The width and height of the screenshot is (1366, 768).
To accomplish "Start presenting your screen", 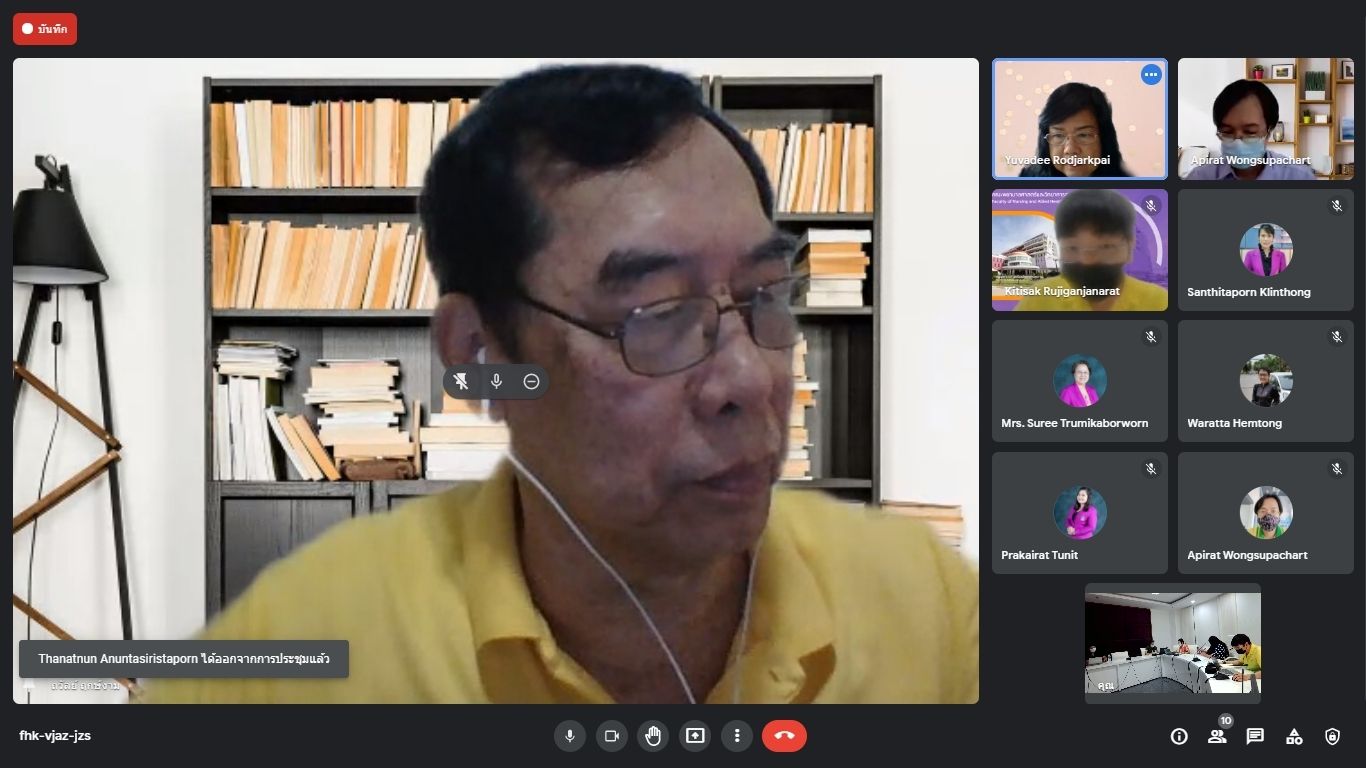I will [x=695, y=736].
